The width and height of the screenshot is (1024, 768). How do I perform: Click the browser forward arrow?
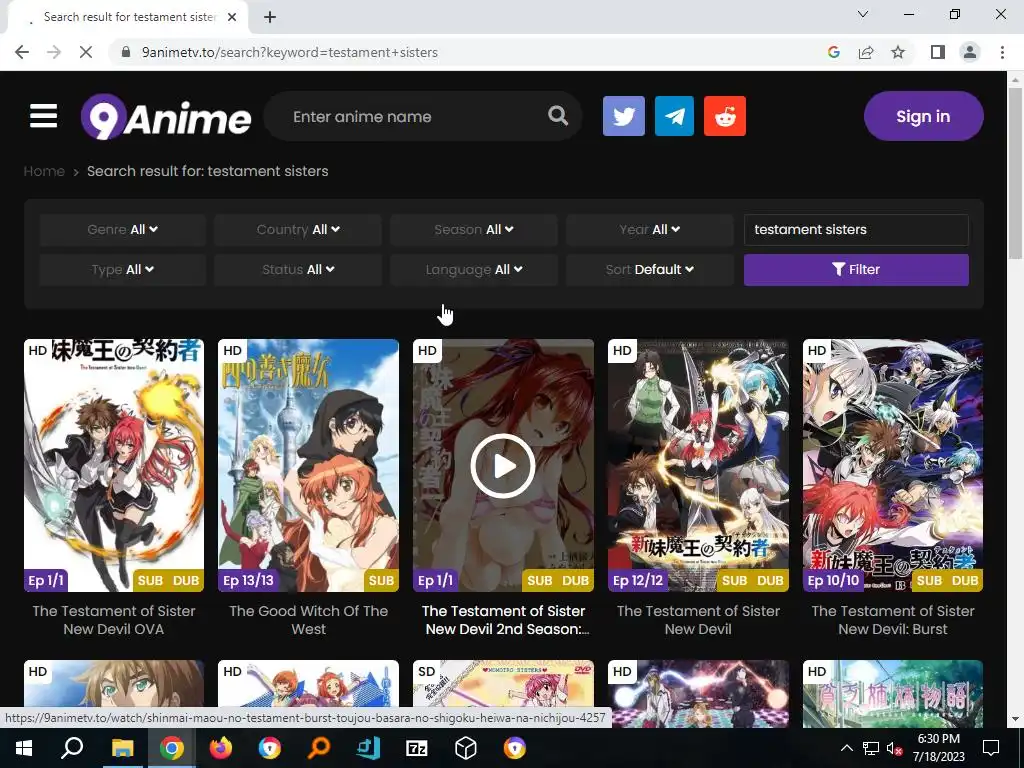54,52
